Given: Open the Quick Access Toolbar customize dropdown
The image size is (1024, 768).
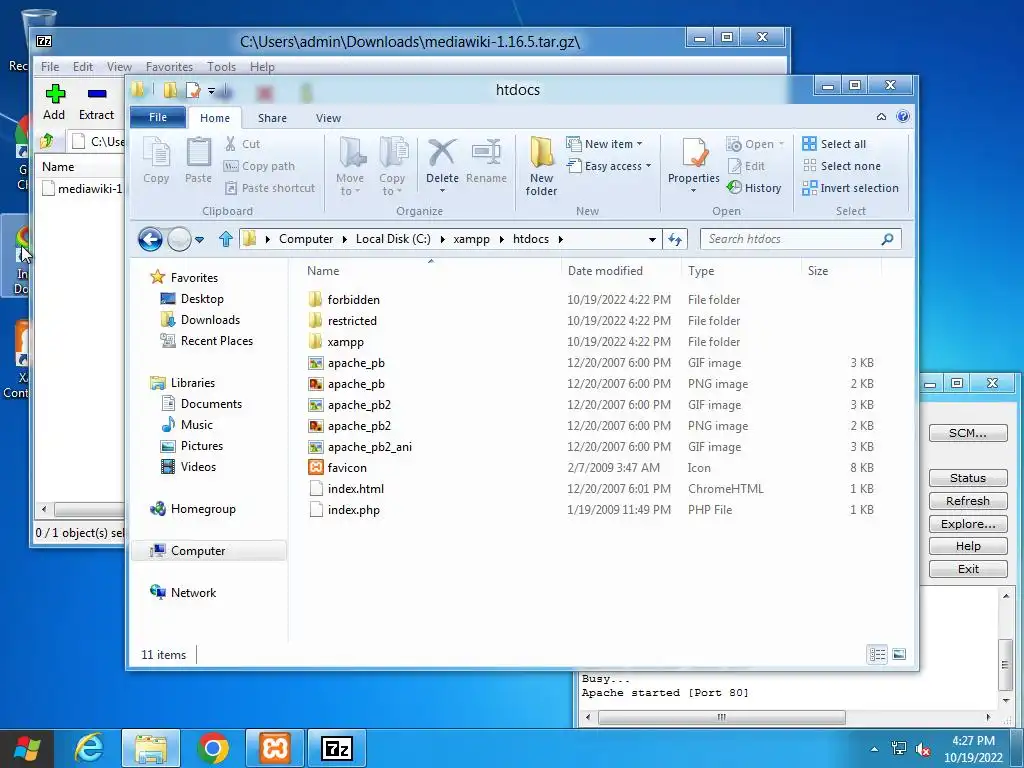Looking at the screenshot, I should (211, 90).
